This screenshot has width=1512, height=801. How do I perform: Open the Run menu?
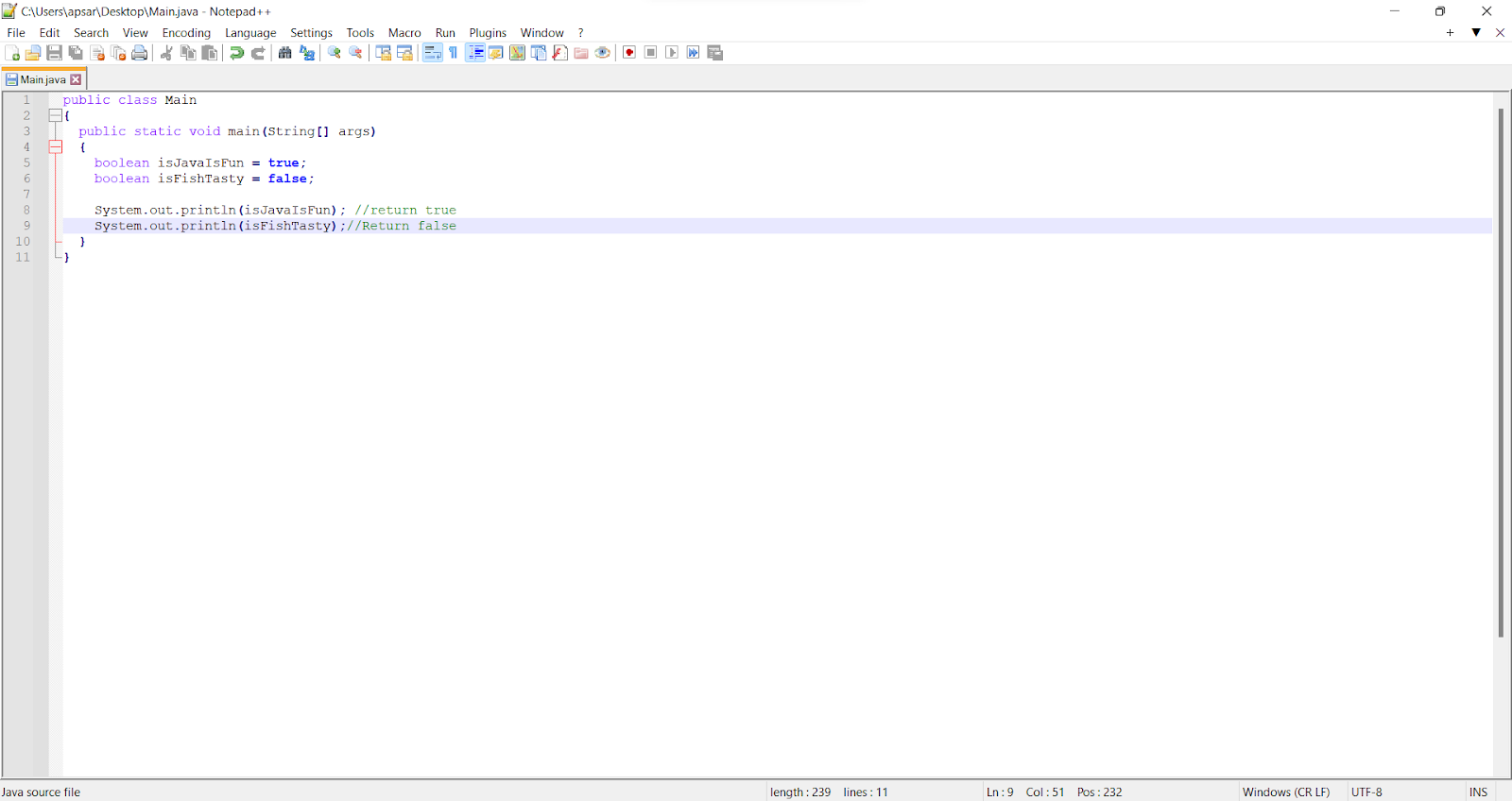445,33
